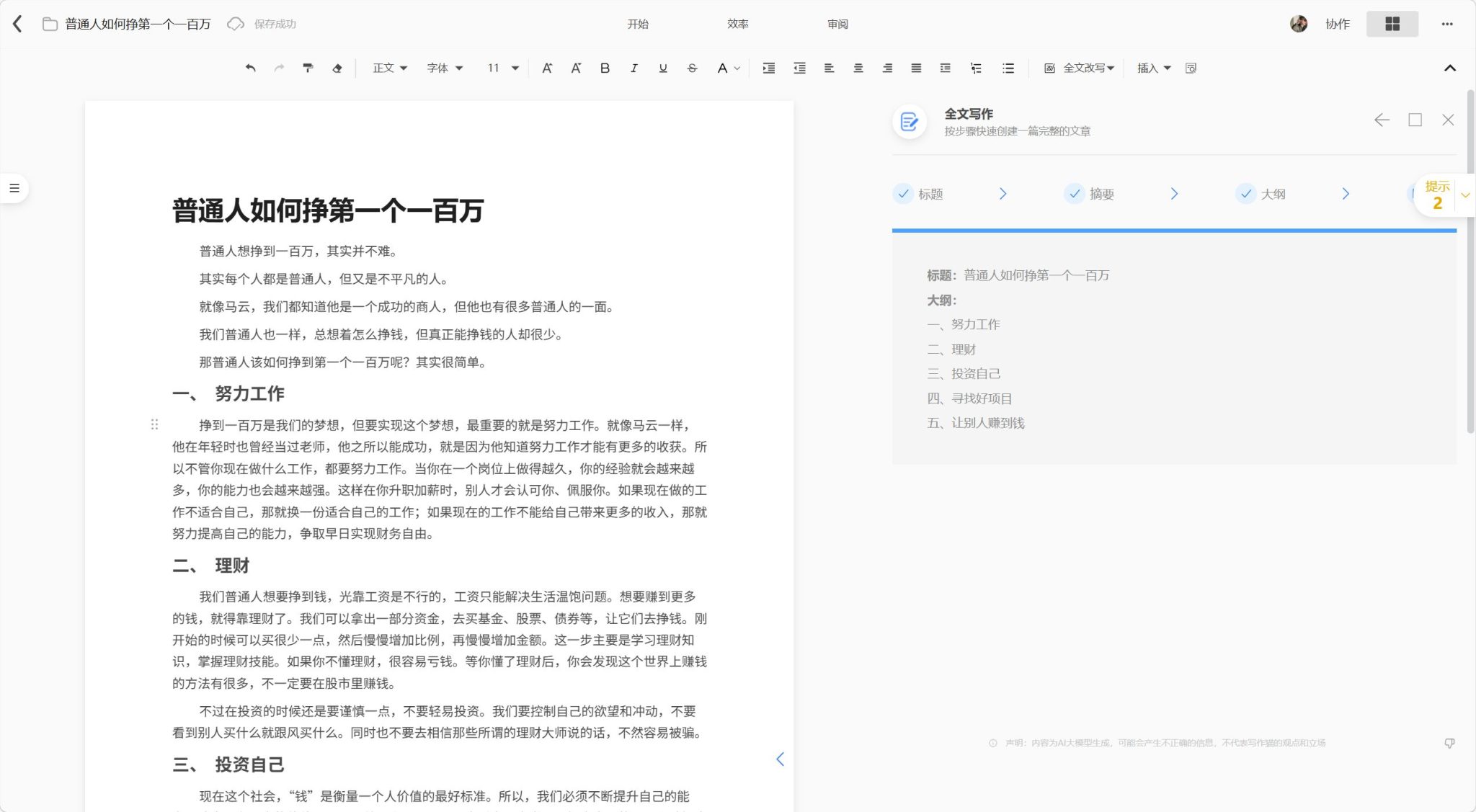Toggle underline formatting
The width and height of the screenshot is (1476, 812).
point(663,68)
